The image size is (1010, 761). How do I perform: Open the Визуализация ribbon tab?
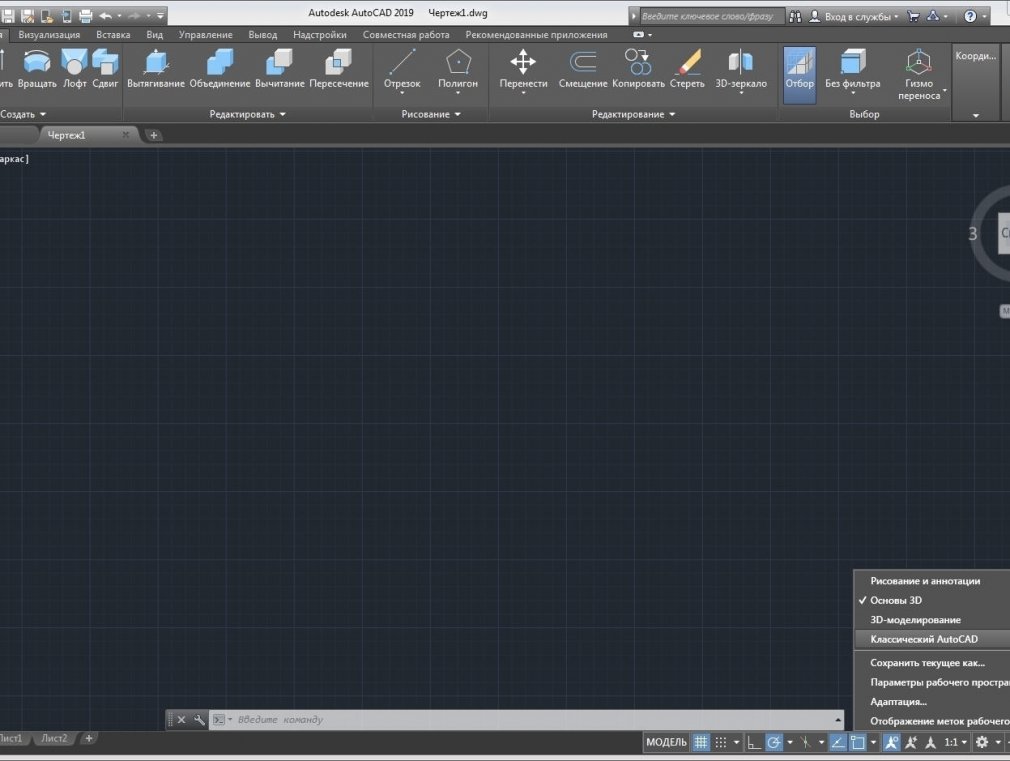(49, 35)
